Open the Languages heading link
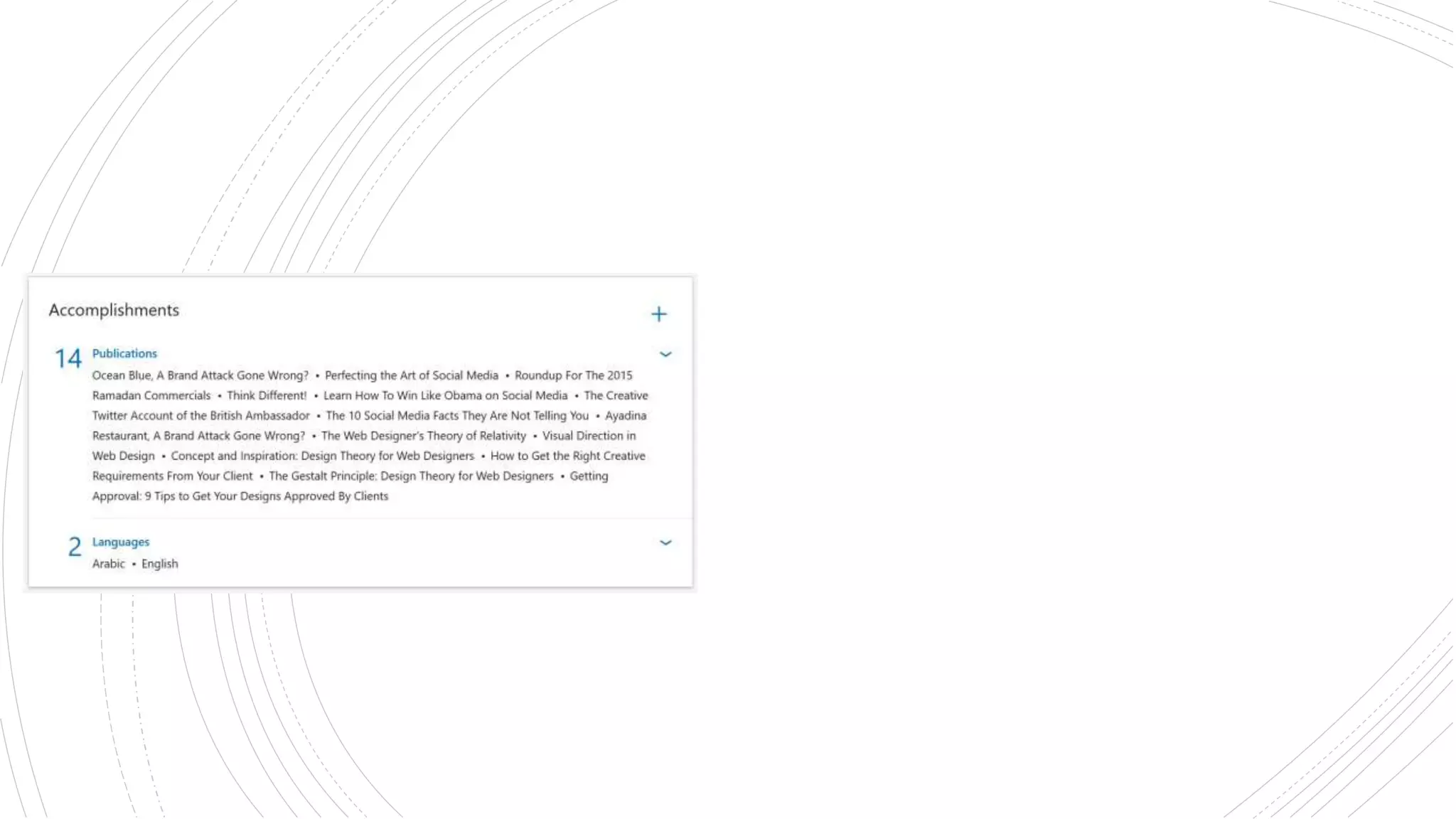1456x819 pixels. pyautogui.click(x=121, y=542)
